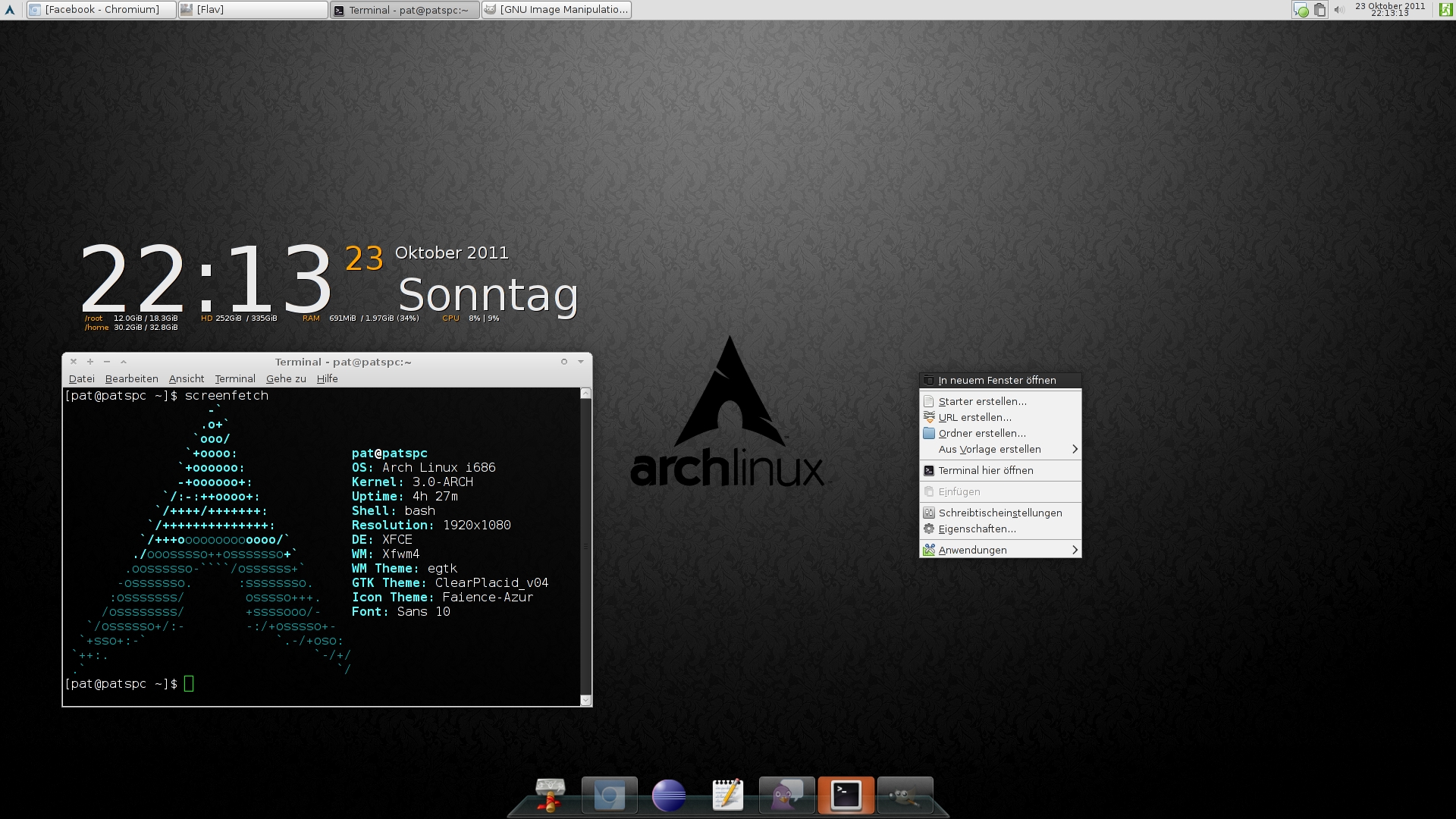The width and height of the screenshot is (1456, 819).
Task: Click the '1920x1080' resolution value
Action: coord(477,526)
